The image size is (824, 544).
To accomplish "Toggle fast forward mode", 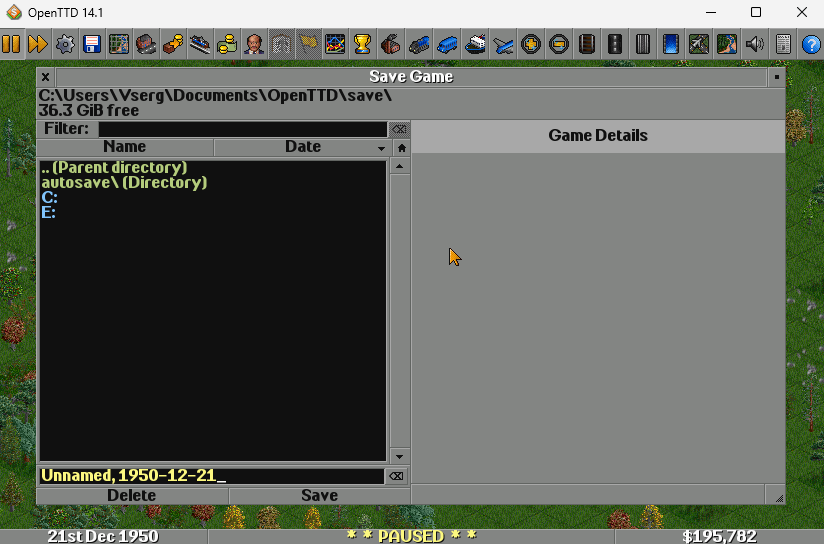I will click(38, 44).
